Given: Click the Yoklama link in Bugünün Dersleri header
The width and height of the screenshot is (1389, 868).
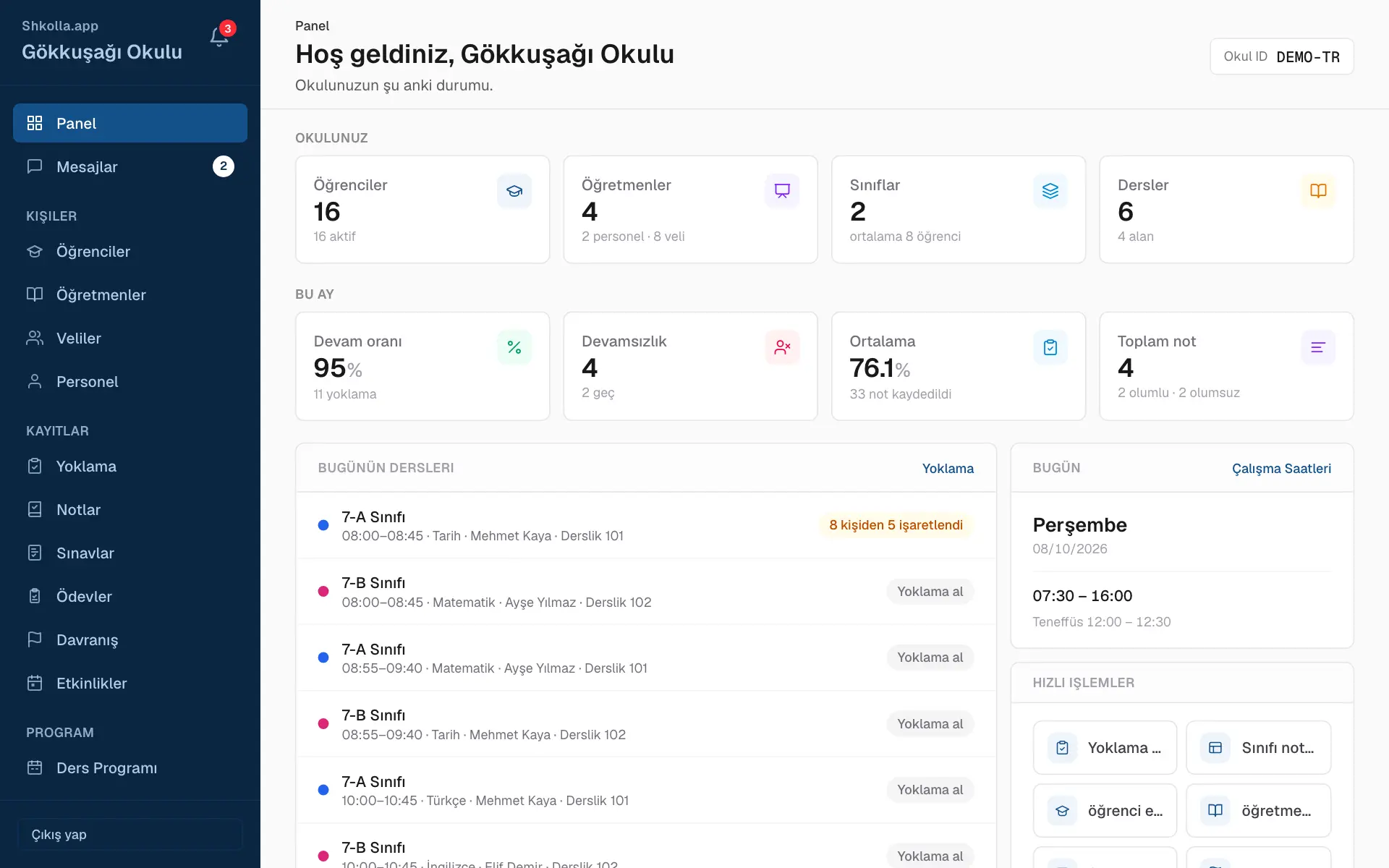Looking at the screenshot, I should pyautogui.click(x=948, y=468).
